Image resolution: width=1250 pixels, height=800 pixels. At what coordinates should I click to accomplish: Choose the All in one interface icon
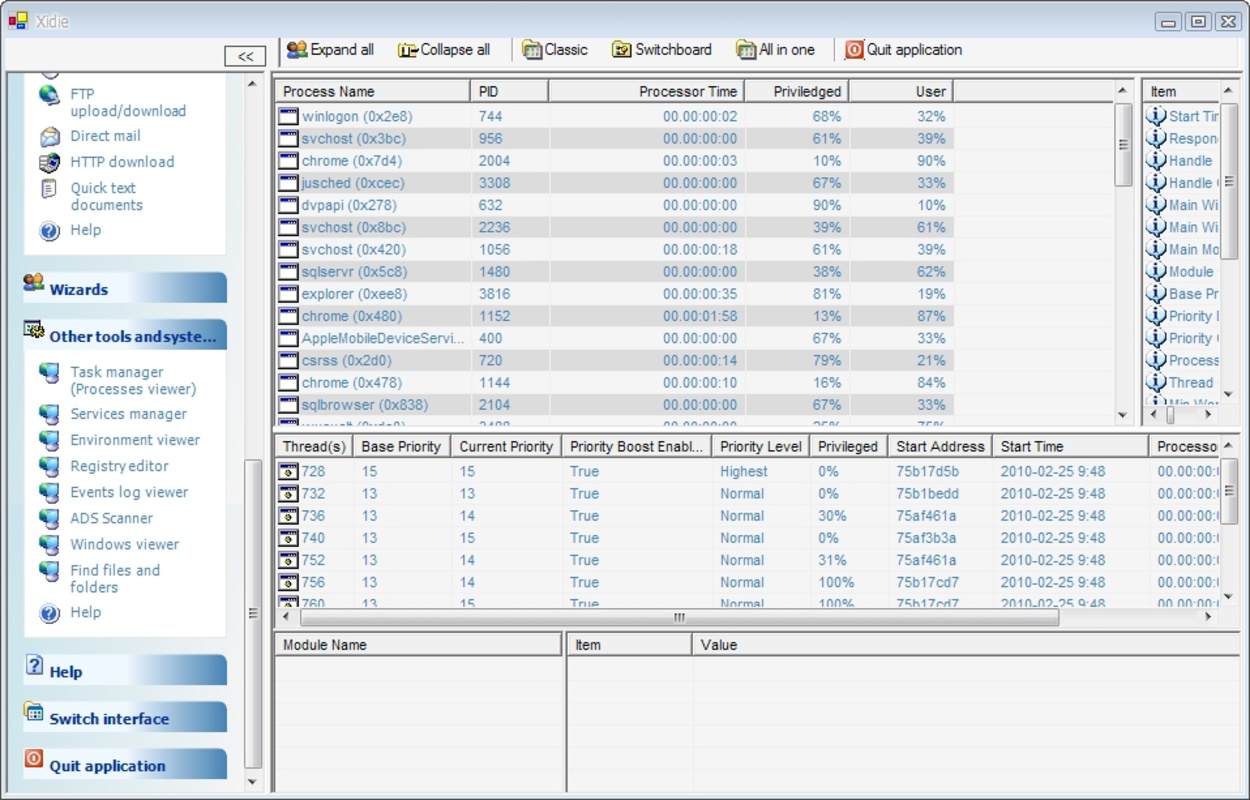[746, 50]
